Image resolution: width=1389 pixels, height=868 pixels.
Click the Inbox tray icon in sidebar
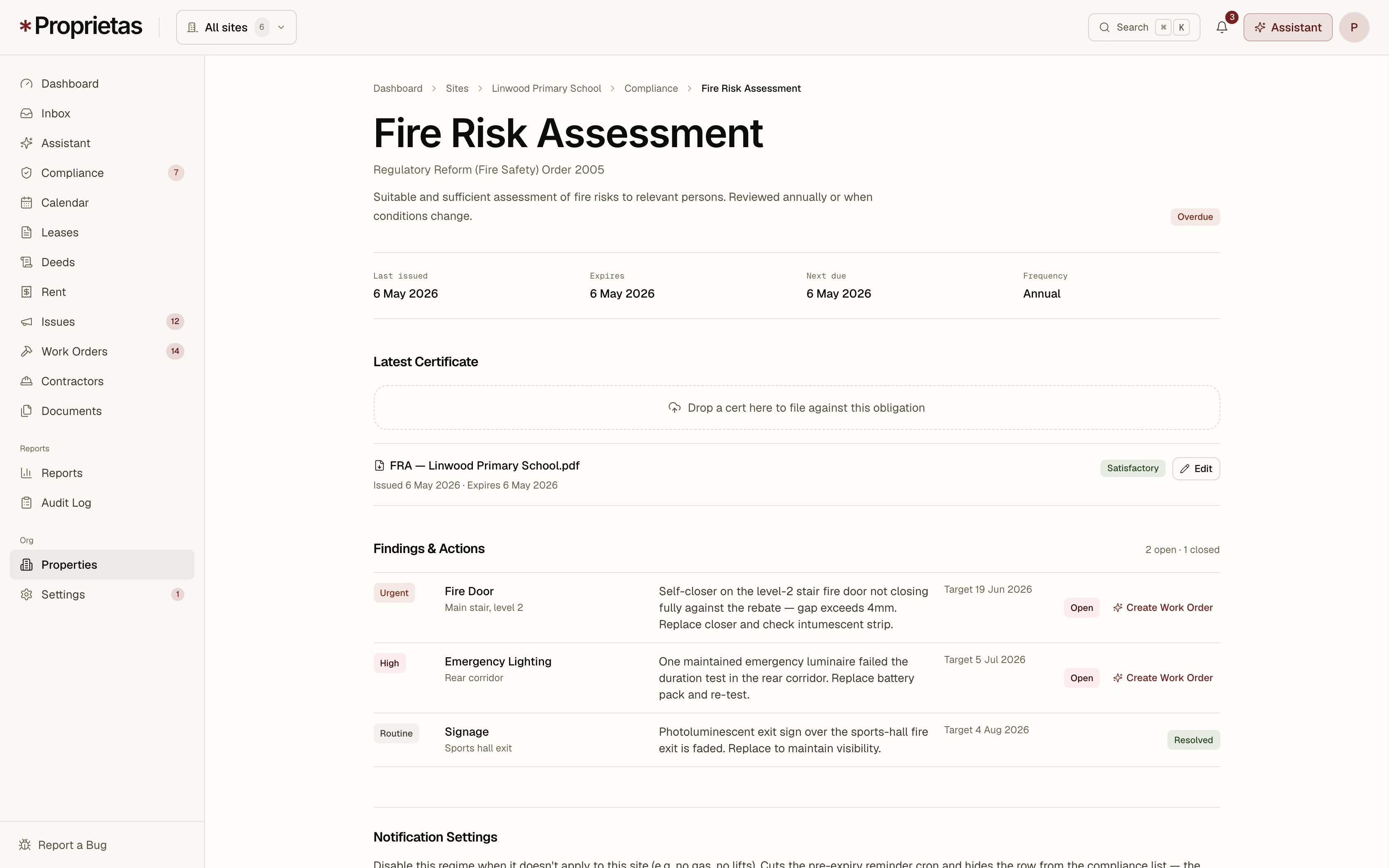[x=26, y=114]
